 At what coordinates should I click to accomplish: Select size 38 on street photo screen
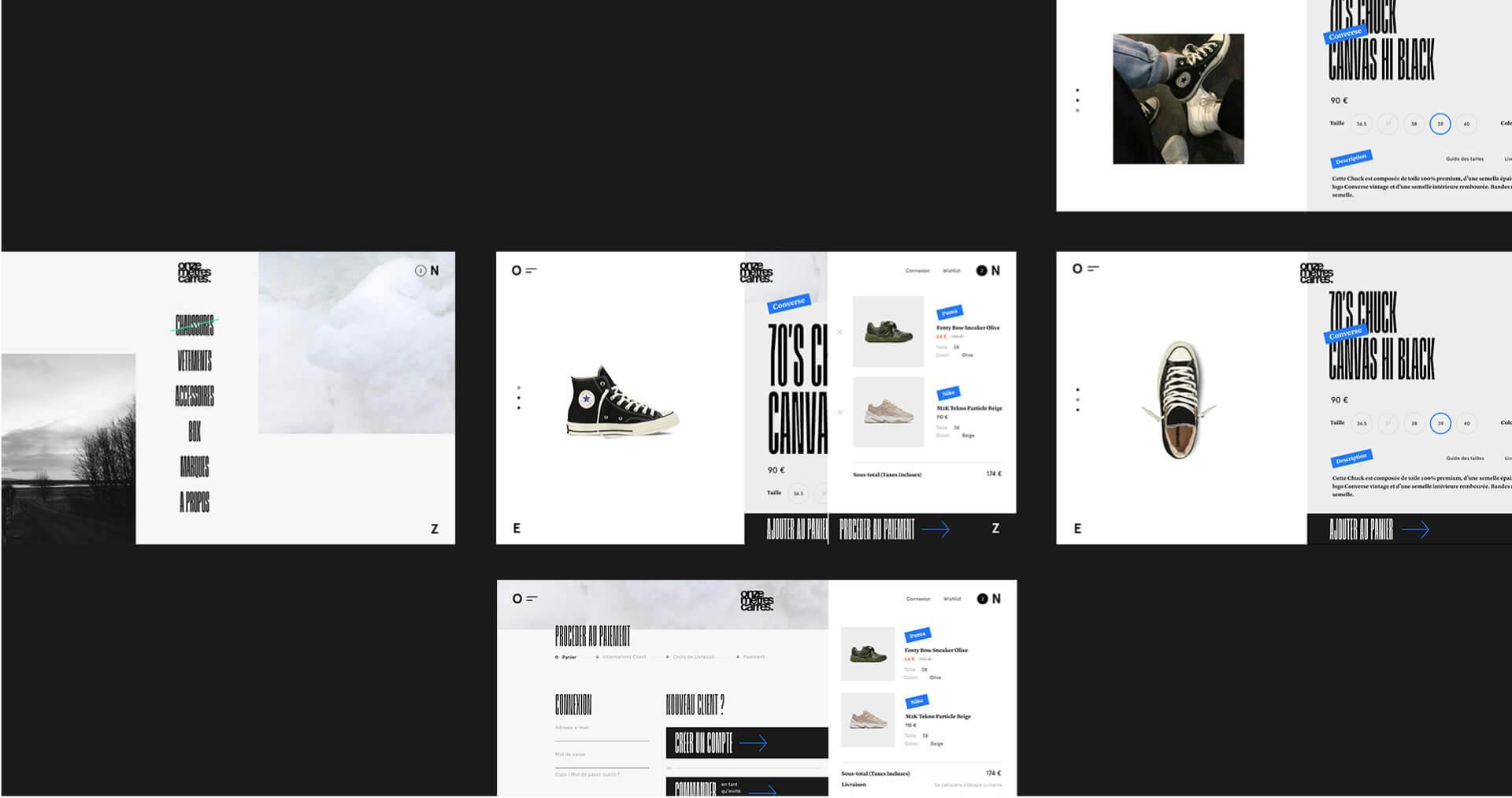click(1414, 124)
